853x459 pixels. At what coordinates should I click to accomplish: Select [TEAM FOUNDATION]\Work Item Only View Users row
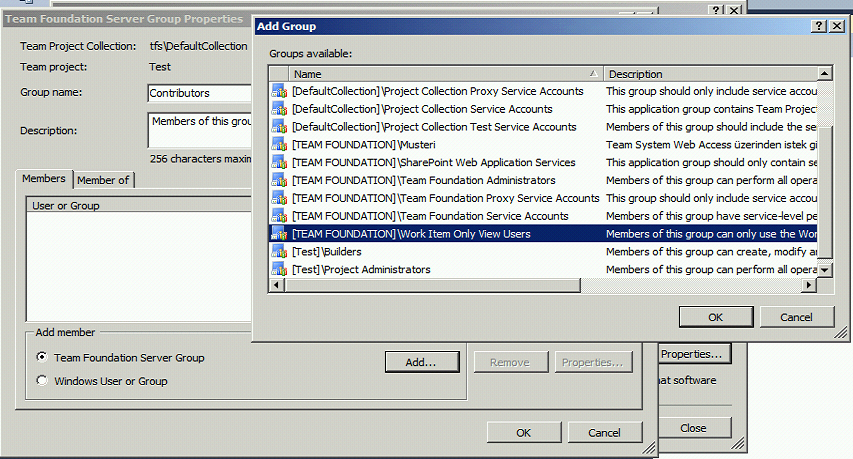(x=543, y=234)
